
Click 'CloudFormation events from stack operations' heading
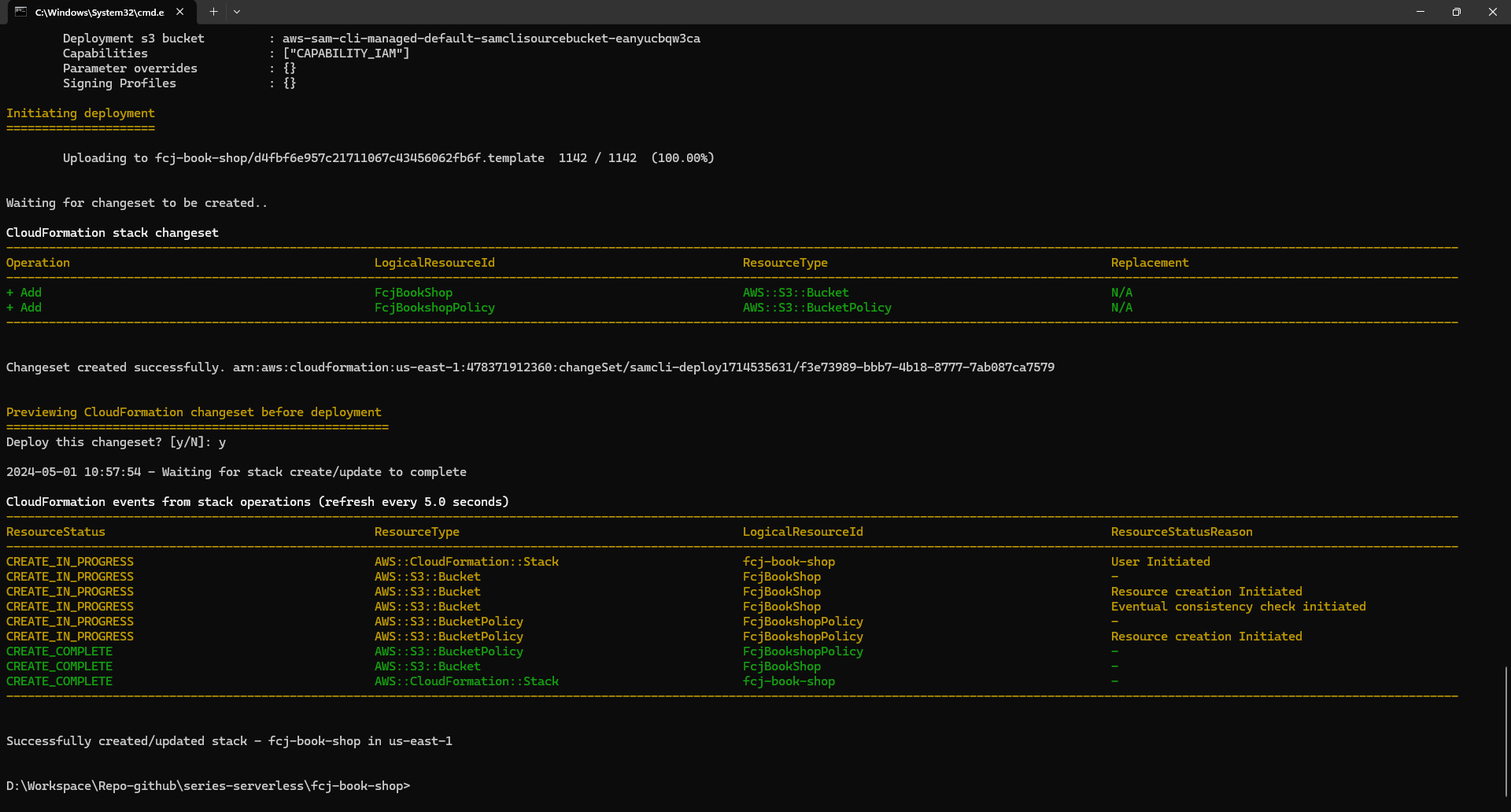[257, 502]
